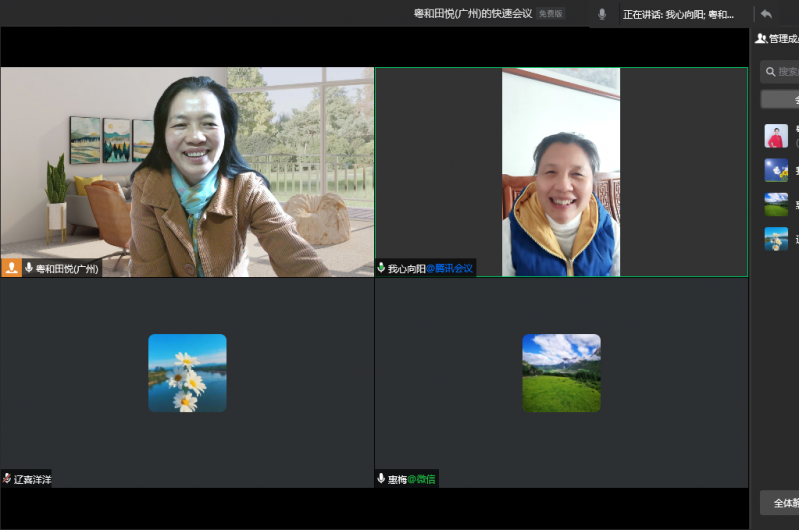799x530 pixels.
Task: Click the reply arrow icon at top right
Action: [x=766, y=14]
